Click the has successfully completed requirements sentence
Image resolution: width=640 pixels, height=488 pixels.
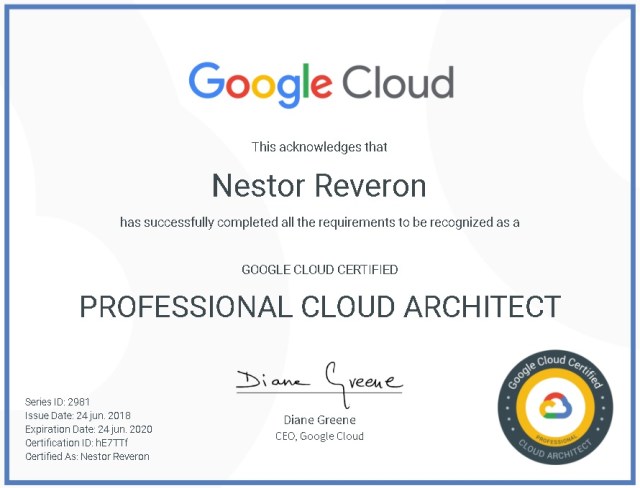(320, 222)
